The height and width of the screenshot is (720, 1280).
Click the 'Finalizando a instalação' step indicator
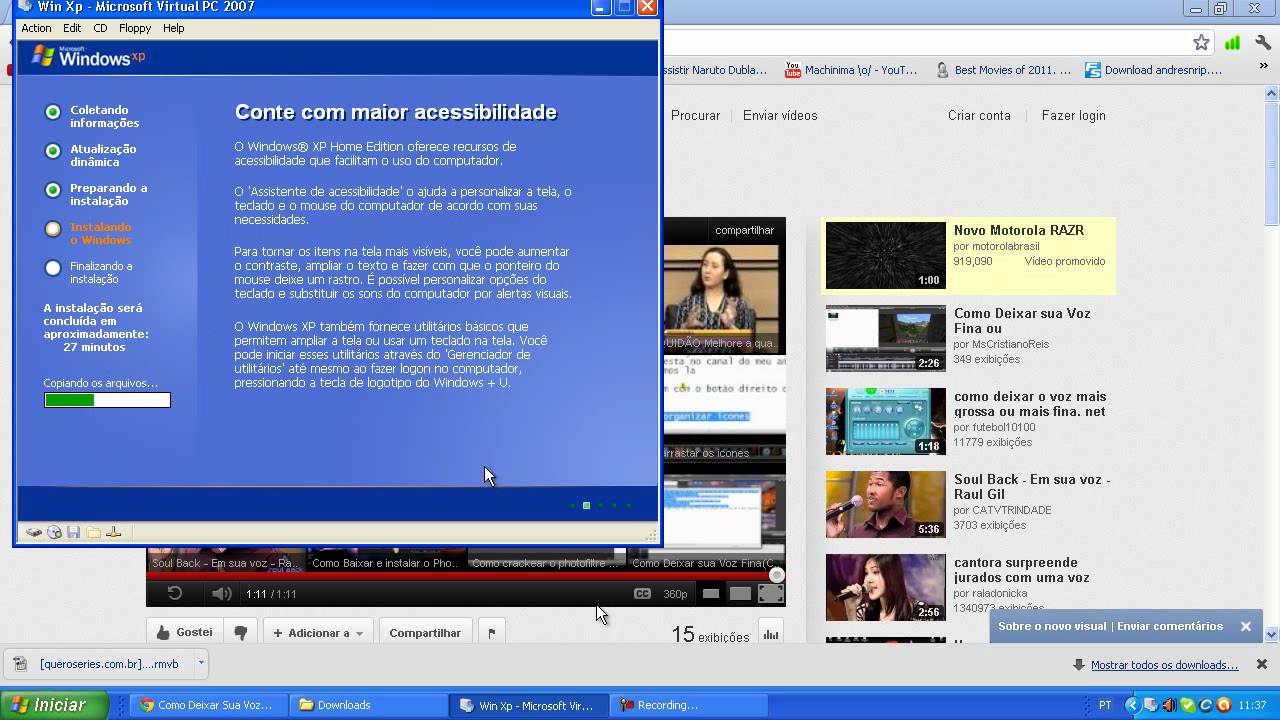pyautogui.click(x=53, y=268)
